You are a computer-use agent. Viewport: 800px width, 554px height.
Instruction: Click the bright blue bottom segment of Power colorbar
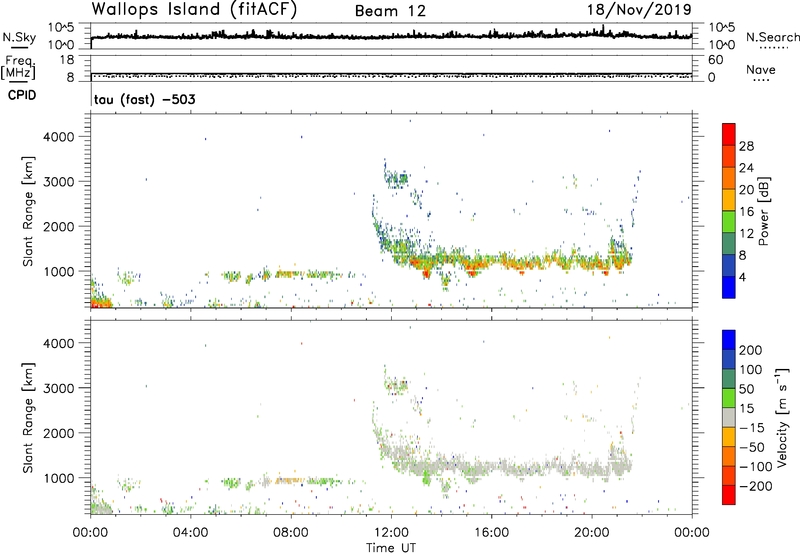click(729, 287)
